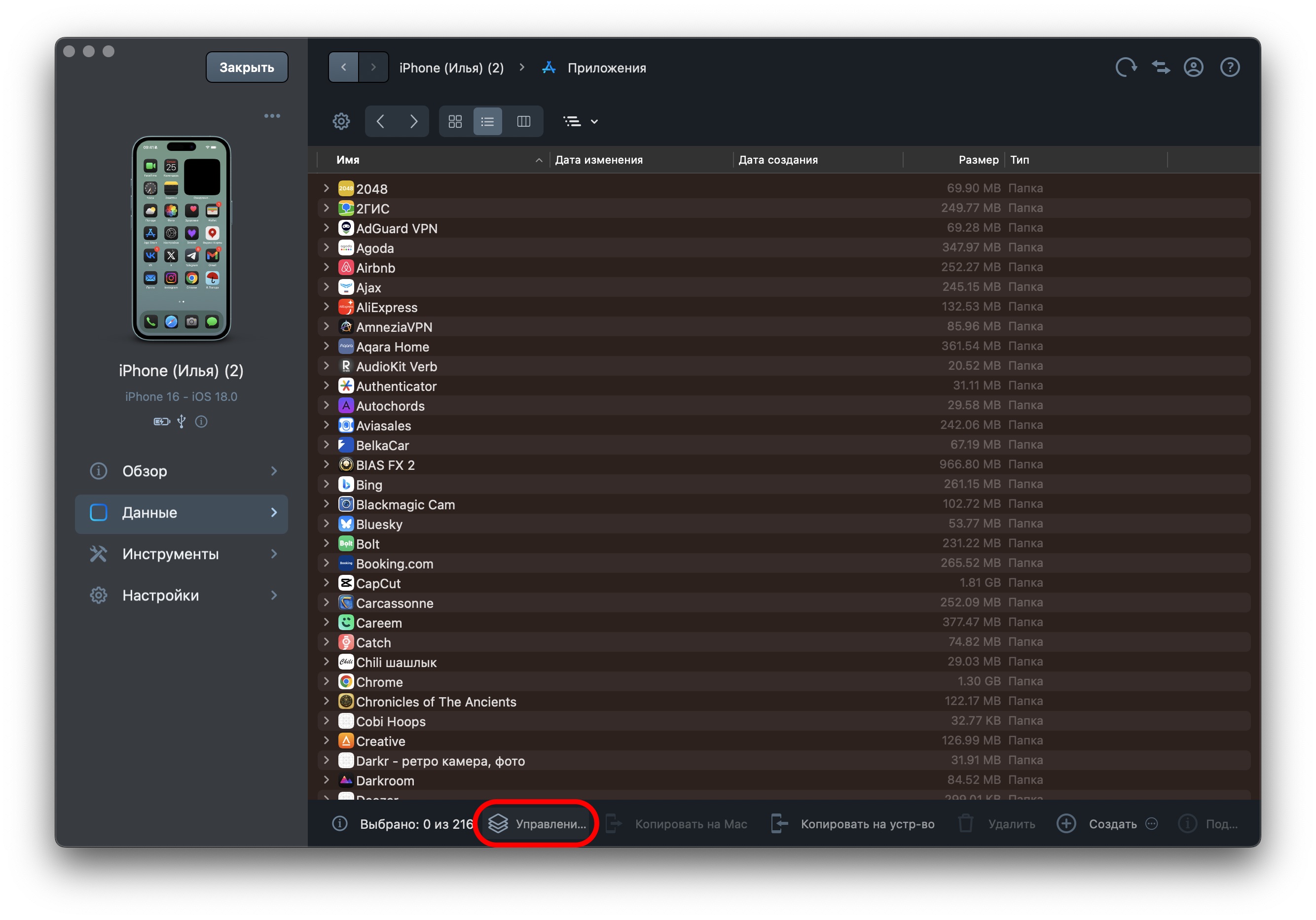Screen dimensions: 1316x920
Task: Switch to list view
Action: click(488, 121)
